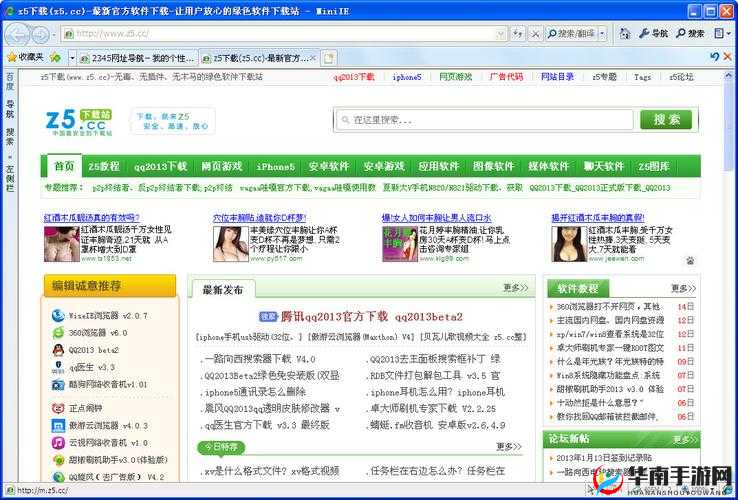Open the red qq2013下载 top link
Image resolution: width=738 pixels, height=500 pixels.
[x=353, y=77]
